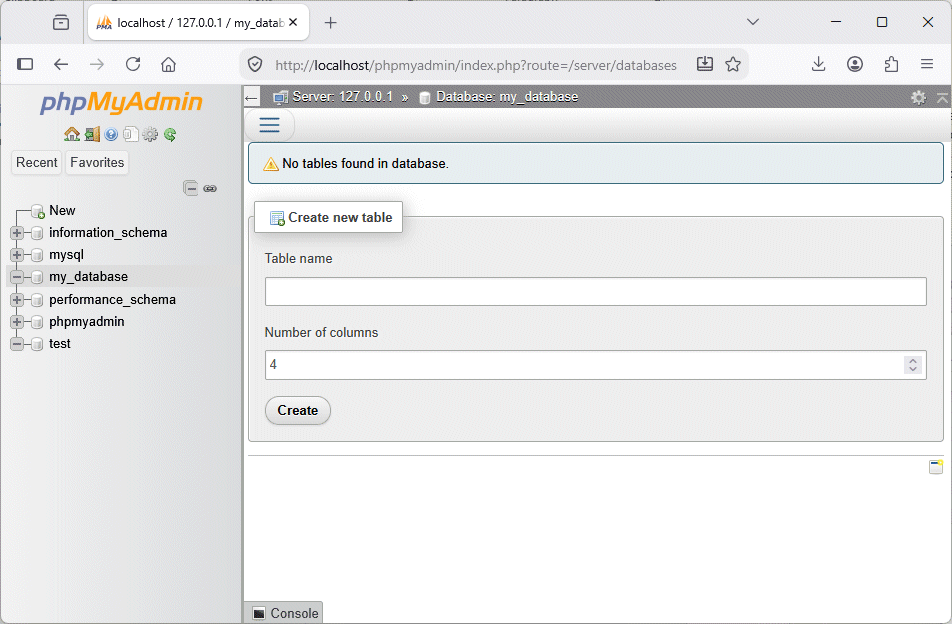Focus the Table name input field
This screenshot has width=952, height=624.
pos(596,292)
